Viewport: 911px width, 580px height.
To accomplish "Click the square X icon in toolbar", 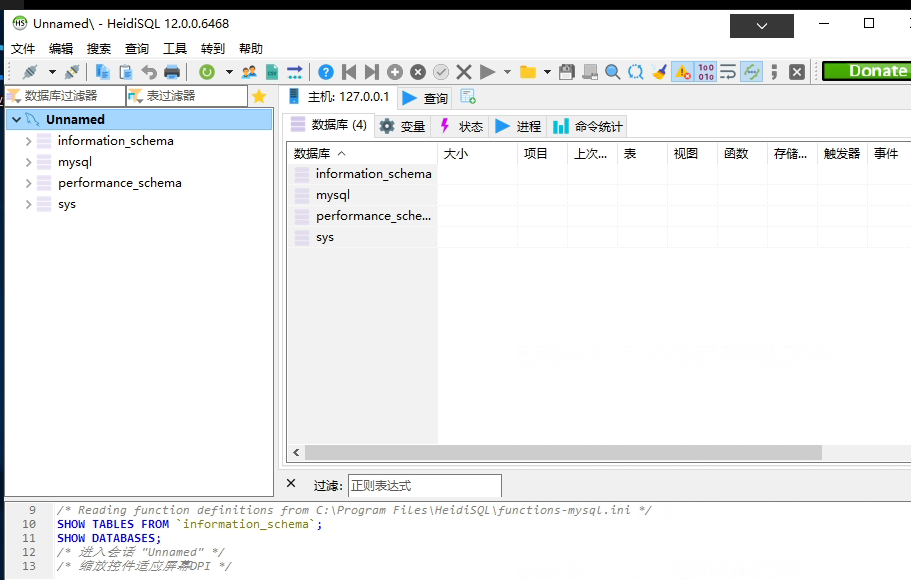I will (797, 72).
